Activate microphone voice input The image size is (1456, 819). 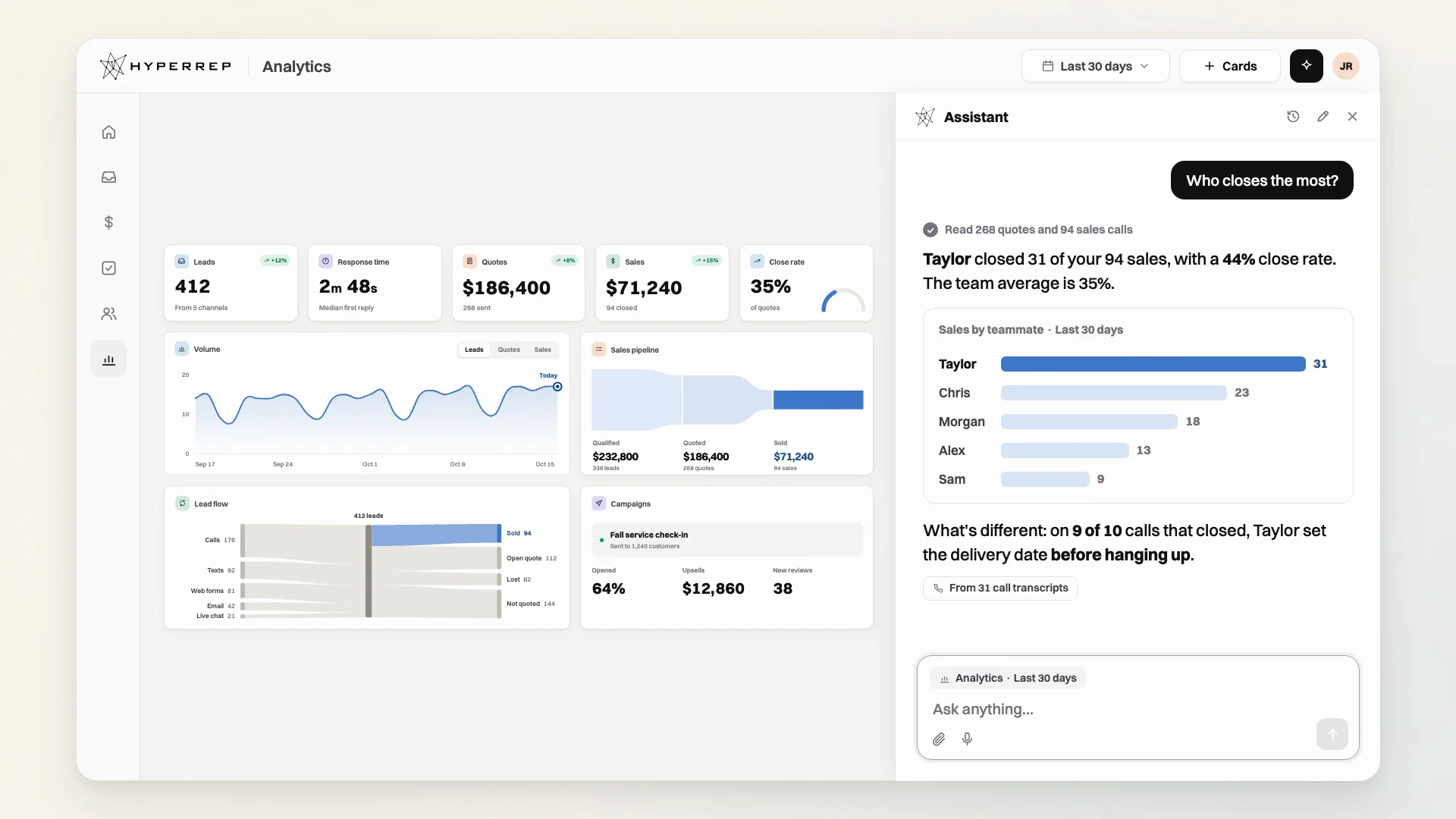[967, 739]
